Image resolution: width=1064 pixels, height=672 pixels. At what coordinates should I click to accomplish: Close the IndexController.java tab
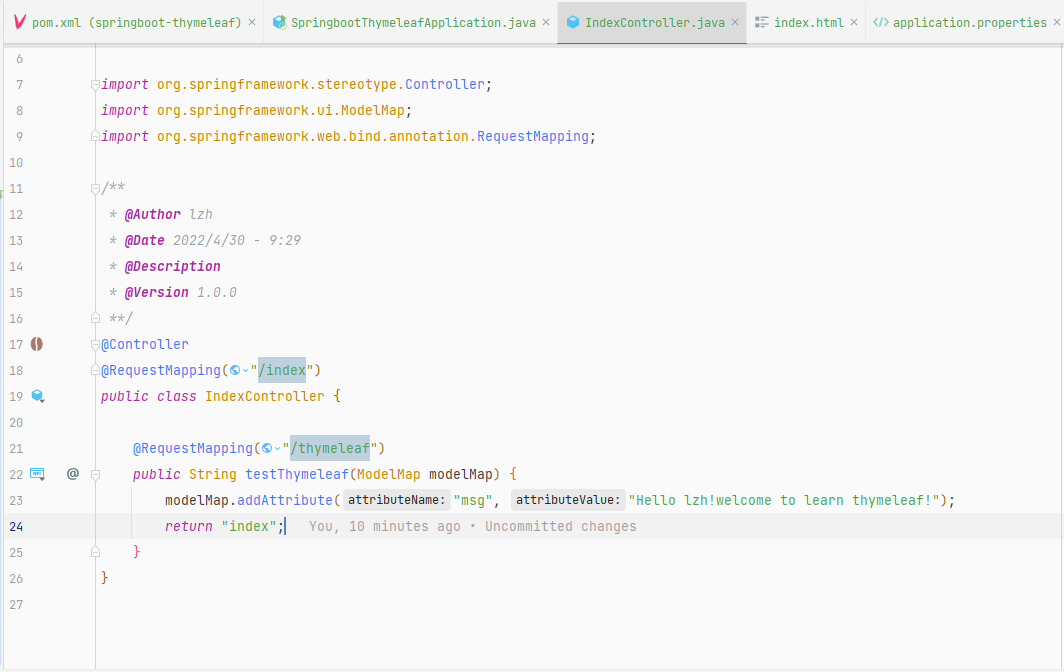(x=735, y=22)
